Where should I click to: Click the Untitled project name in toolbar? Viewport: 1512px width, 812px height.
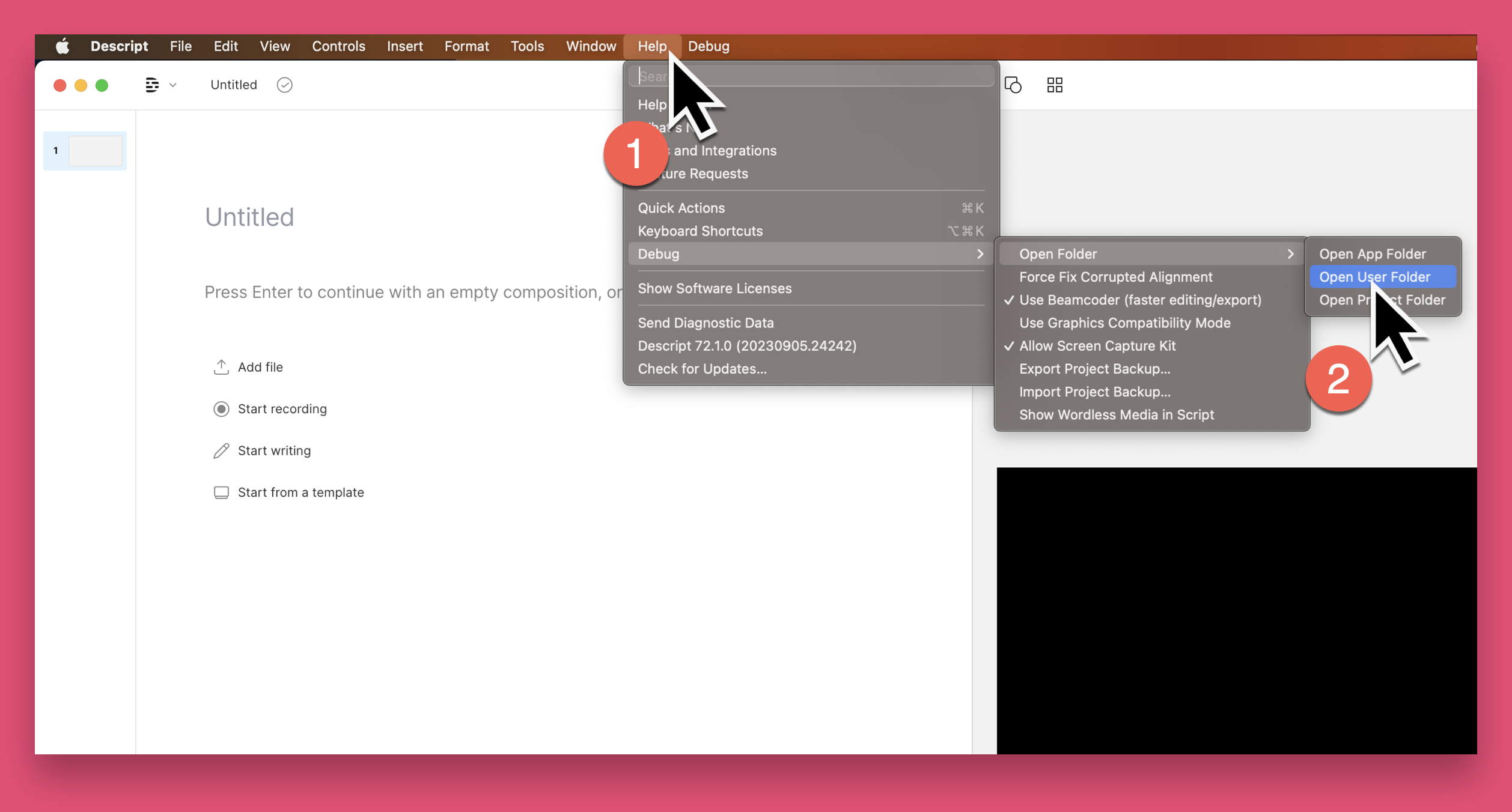click(x=234, y=85)
